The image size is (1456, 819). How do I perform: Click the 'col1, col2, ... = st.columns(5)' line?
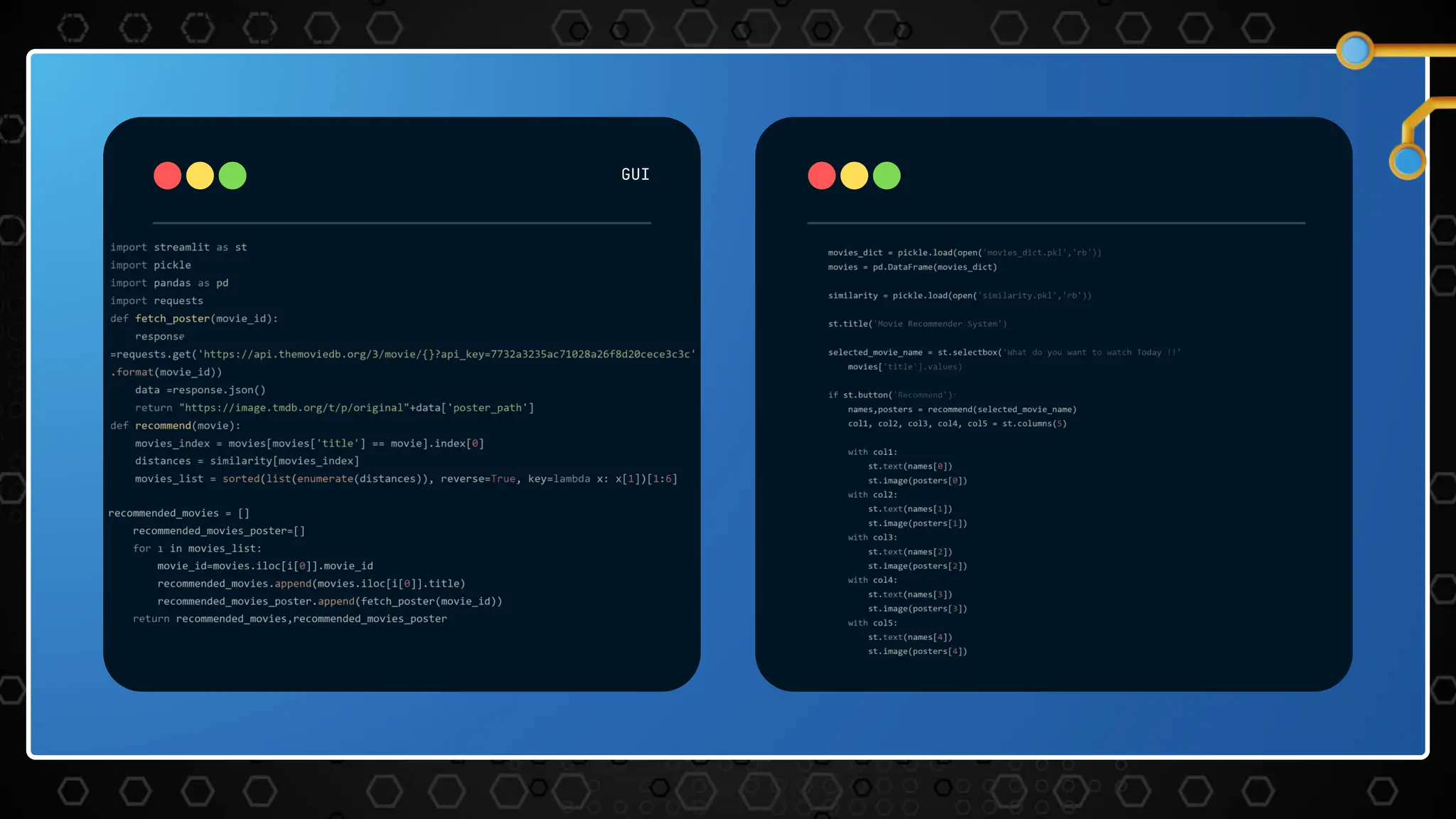[957, 423]
